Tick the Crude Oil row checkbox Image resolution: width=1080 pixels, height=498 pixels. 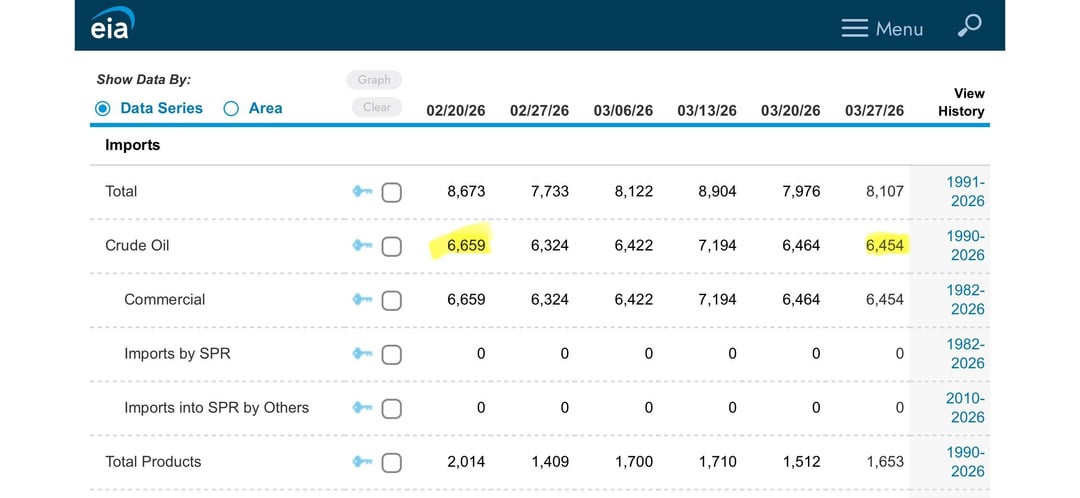click(x=392, y=246)
